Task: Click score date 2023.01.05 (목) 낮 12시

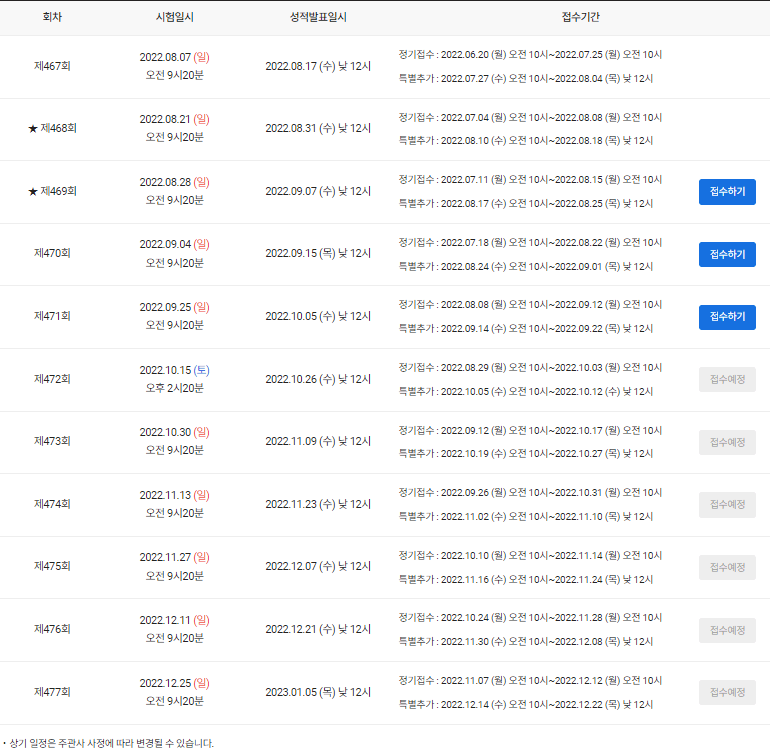Action: point(318,693)
